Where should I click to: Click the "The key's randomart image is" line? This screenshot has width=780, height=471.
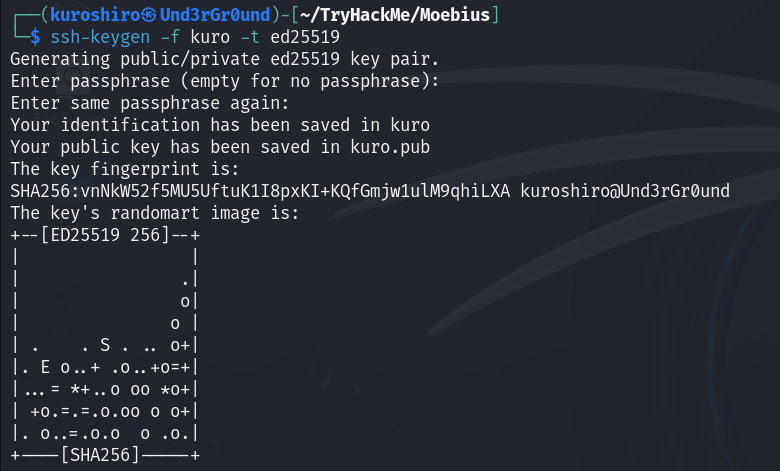tap(155, 213)
